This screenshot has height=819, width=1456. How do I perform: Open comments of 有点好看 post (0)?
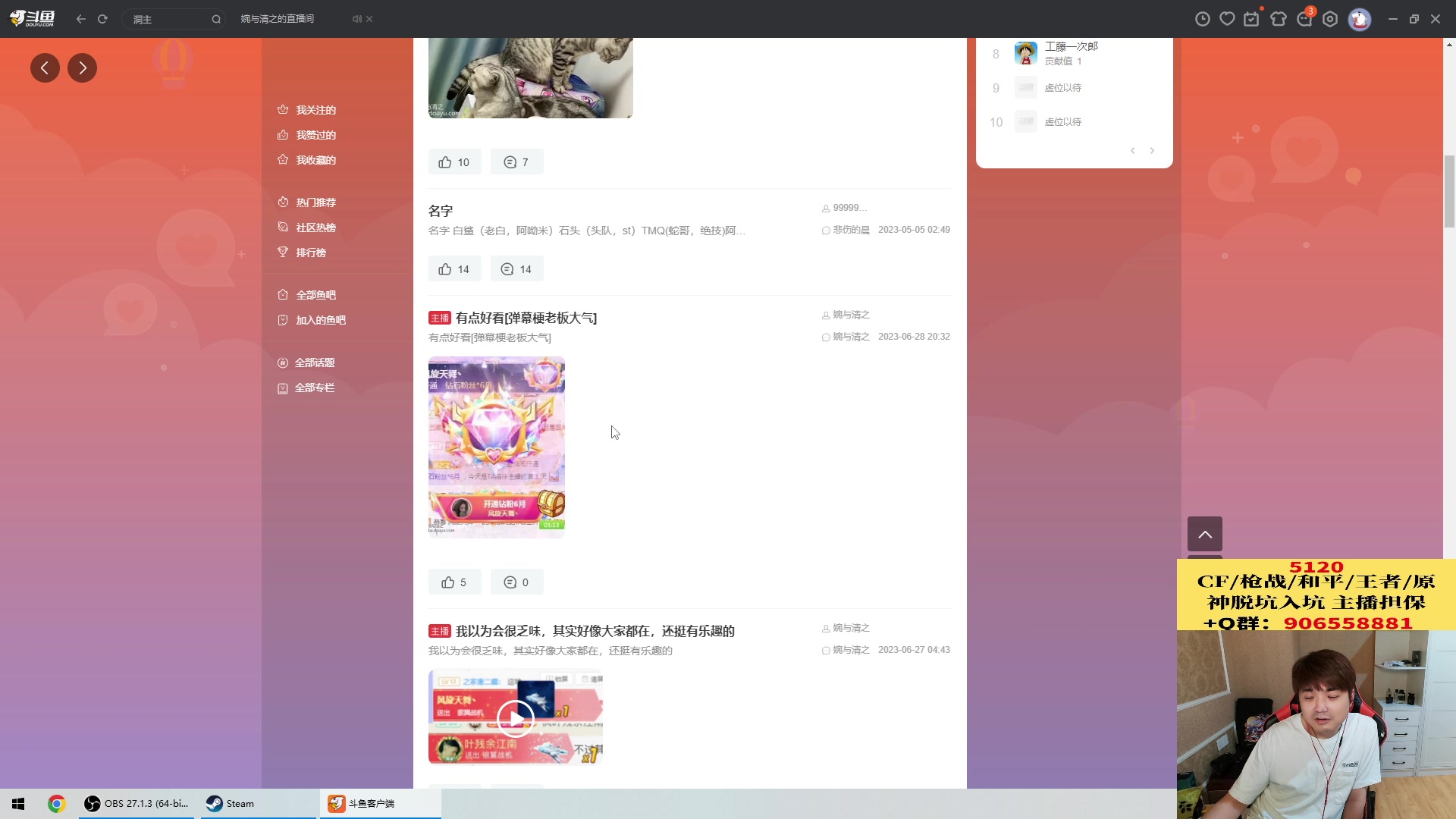point(516,582)
